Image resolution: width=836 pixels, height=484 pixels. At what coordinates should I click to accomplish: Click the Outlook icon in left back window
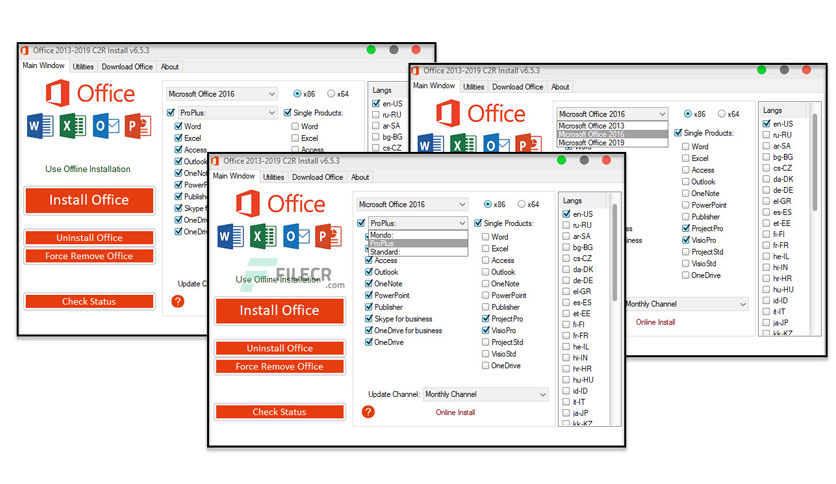coord(106,126)
